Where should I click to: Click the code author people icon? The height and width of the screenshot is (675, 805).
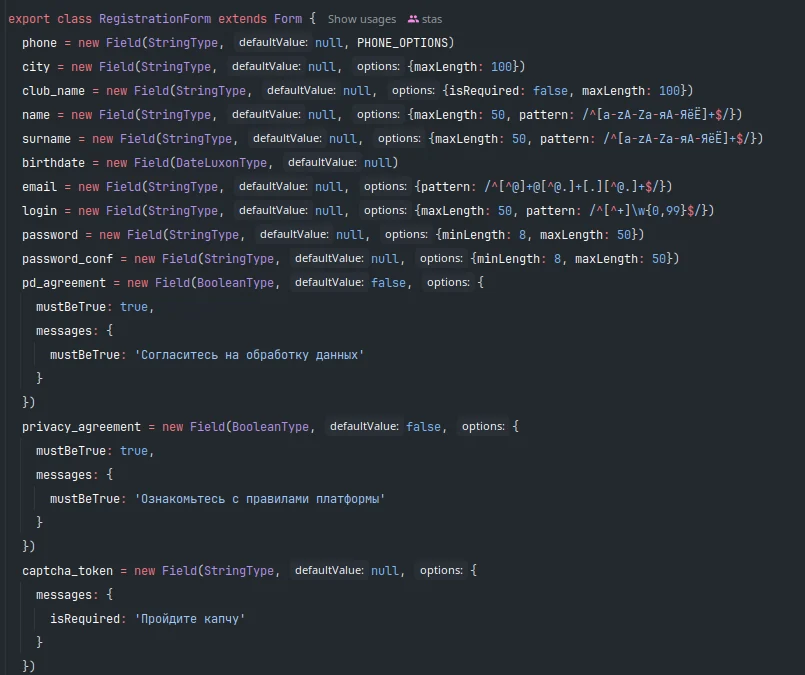pyautogui.click(x=413, y=19)
